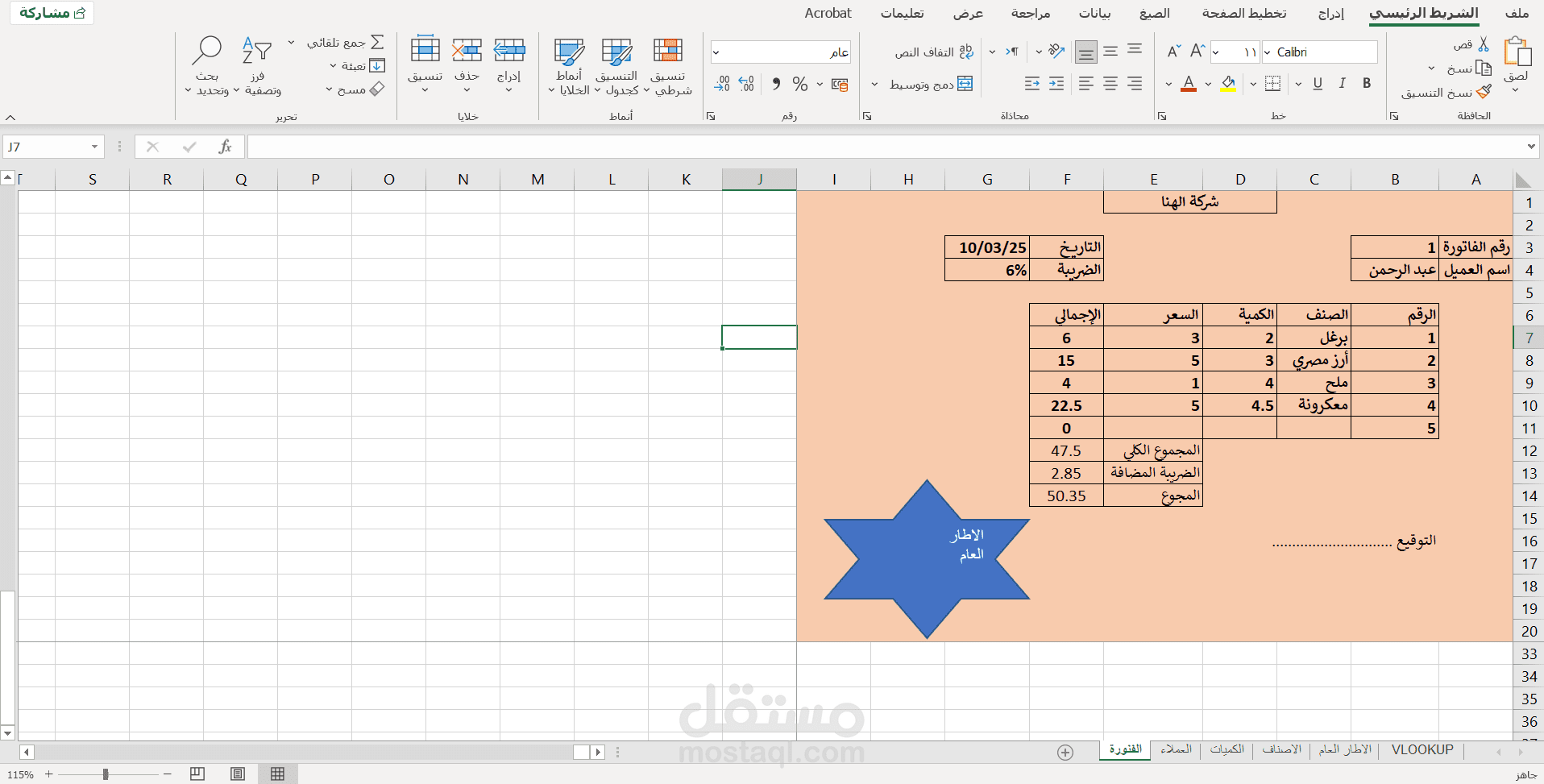The width and height of the screenshot is (1544, 784).
Task: Open the fill color dropdown arrow
Action: pyautogui.click(x=1208, y=84)
